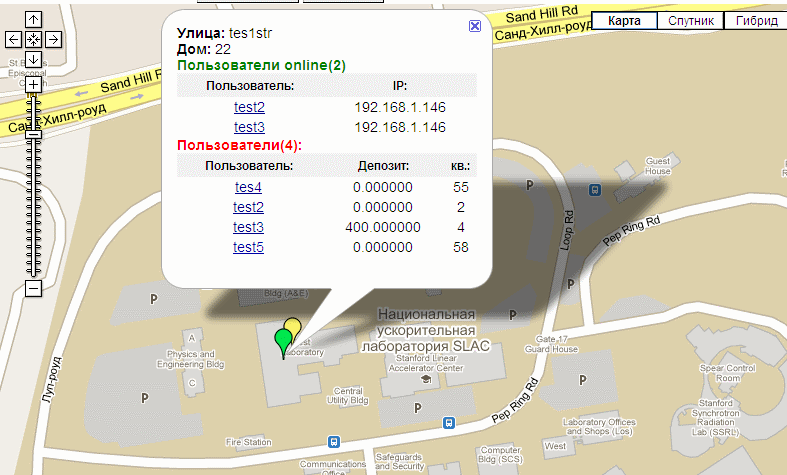Screen dimensions: 787x475
Task: Click the Gate 17 Guard House label
Action: [x=551, y=344]
